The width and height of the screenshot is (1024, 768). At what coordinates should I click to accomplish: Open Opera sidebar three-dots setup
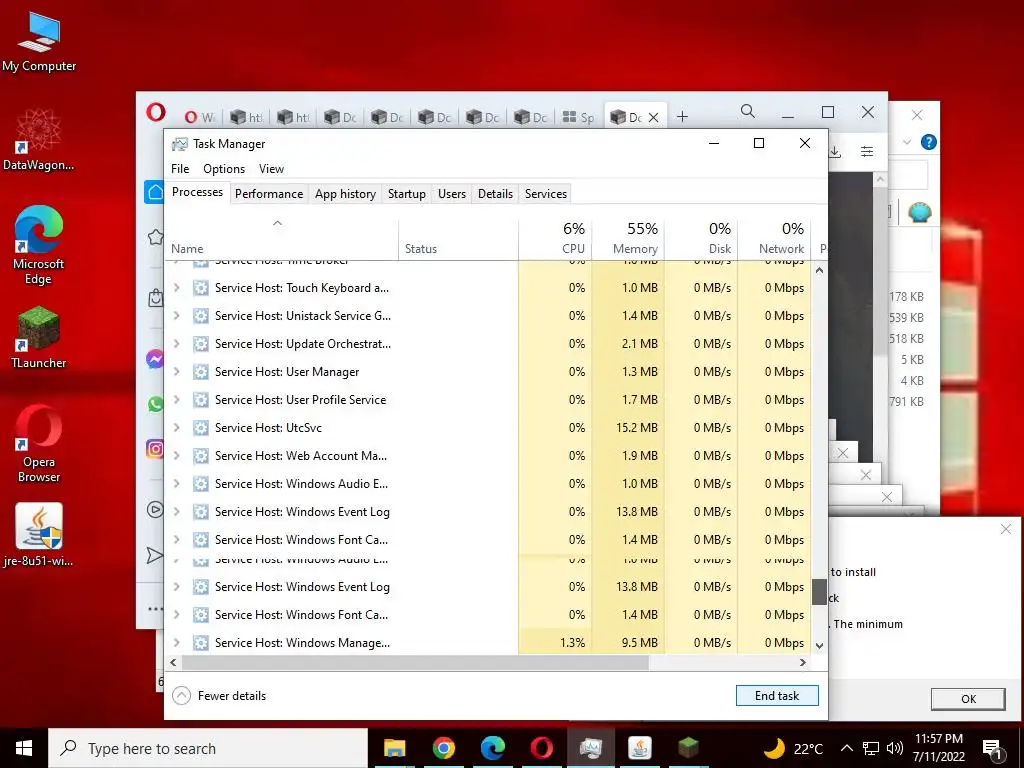(155, 609)
